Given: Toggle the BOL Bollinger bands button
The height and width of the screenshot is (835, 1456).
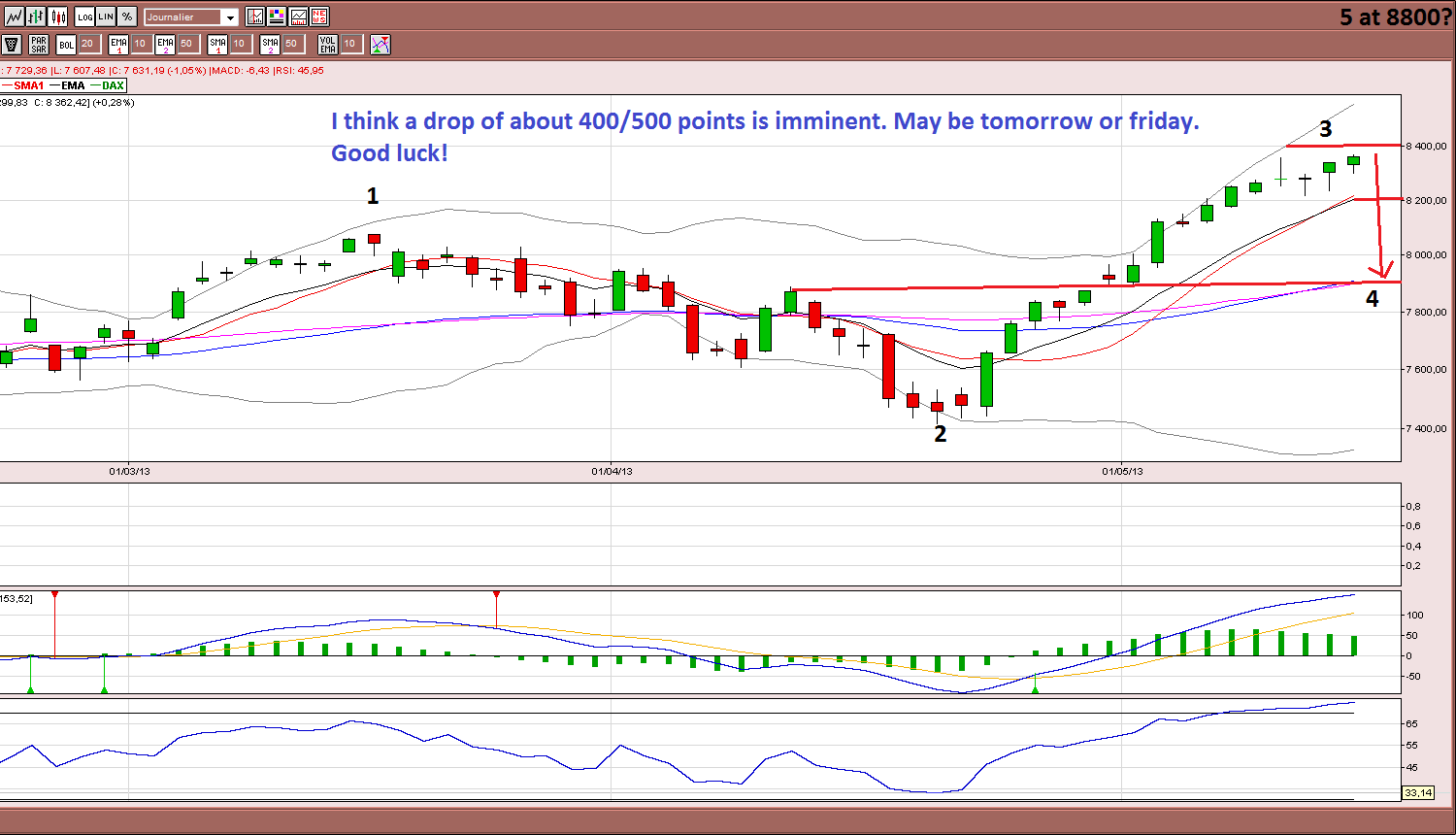Looking at the screenshot, I should point(66,45).
